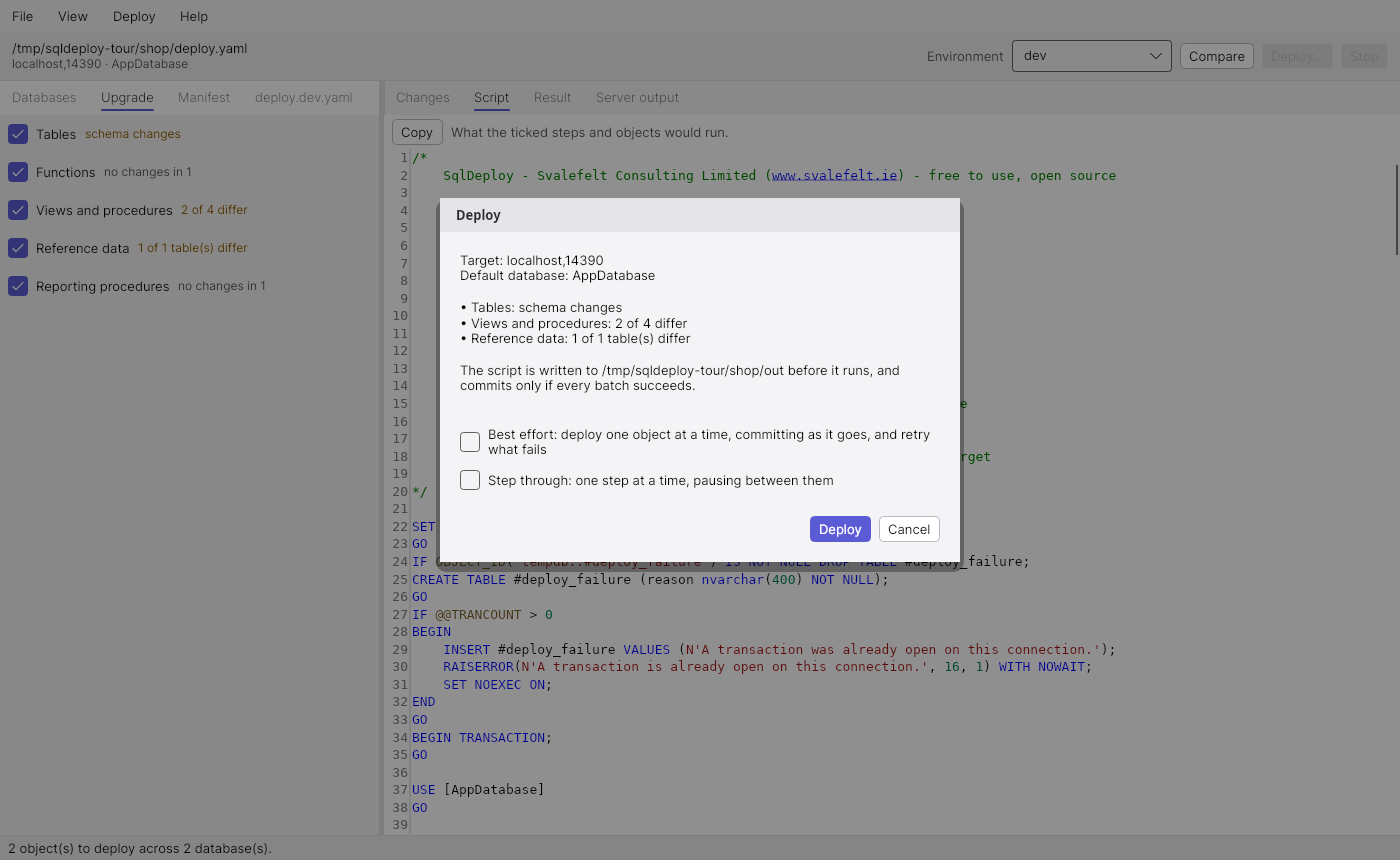This screenshot has height=860, width=1400.
Task: Open the deploy.dev.yaml tab
Action: [304, 97]
